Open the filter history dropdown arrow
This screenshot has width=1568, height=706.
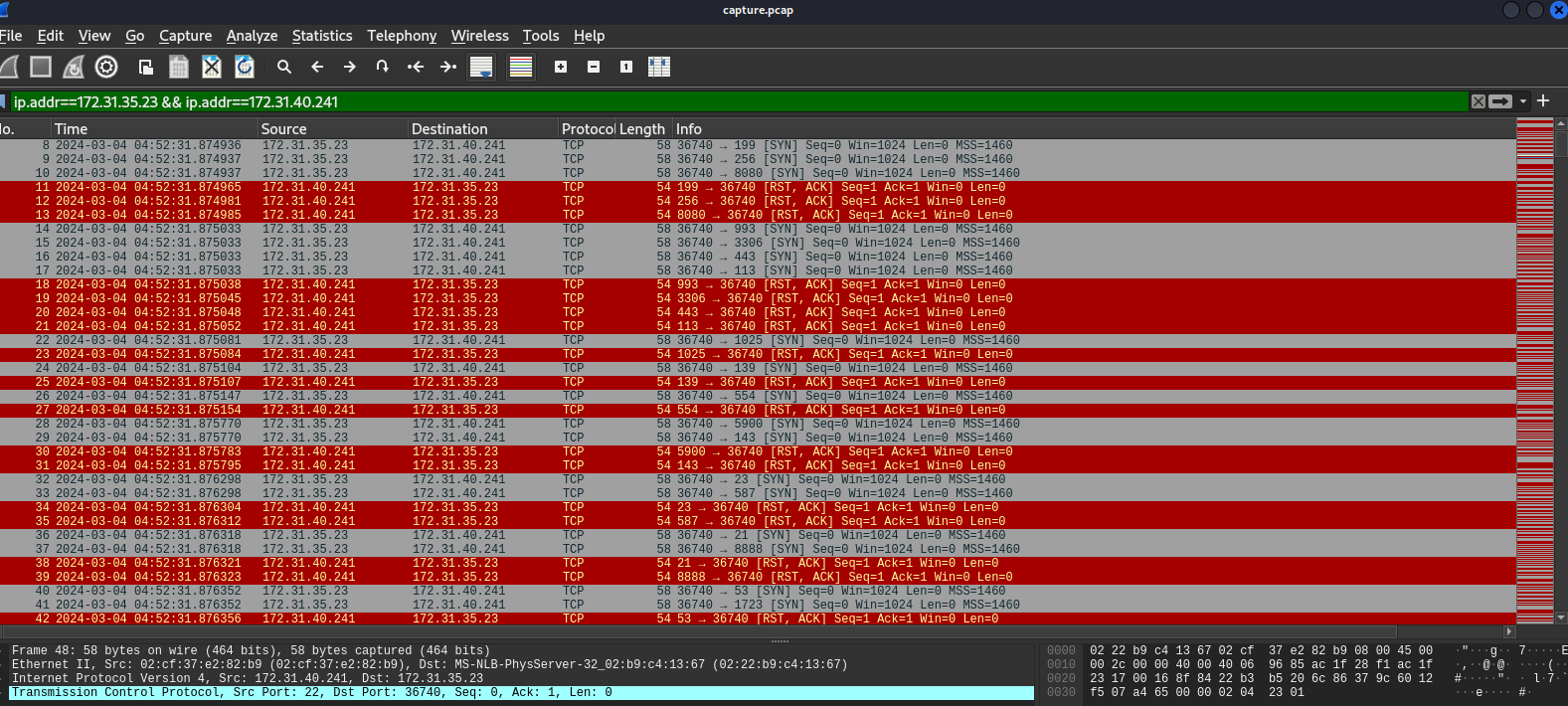point(1523,101)
